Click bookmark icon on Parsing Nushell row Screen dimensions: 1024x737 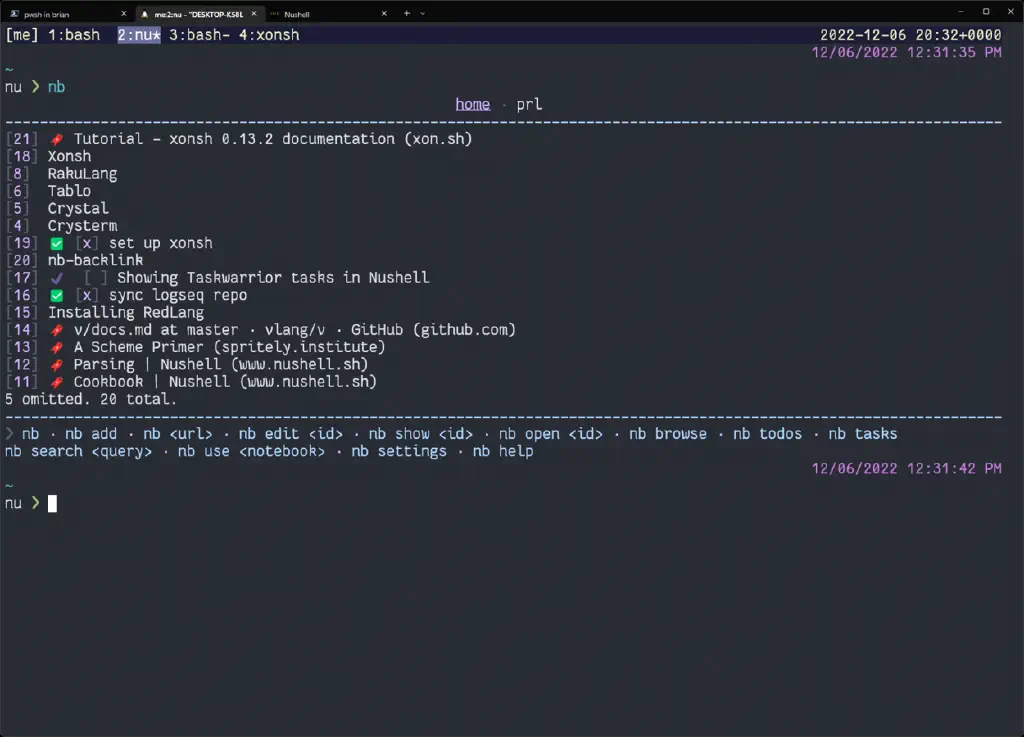[x=57, y=365]
